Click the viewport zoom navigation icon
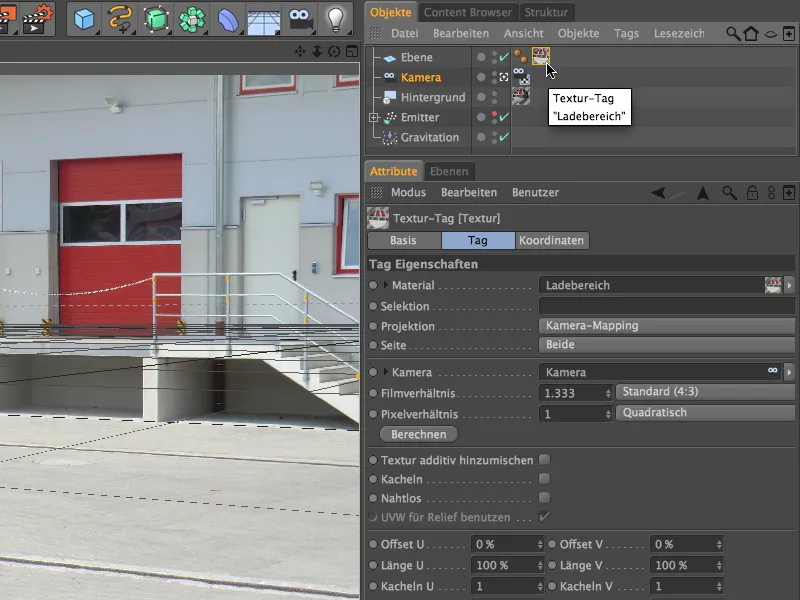The image size is (800, 600). tap(317, 51)
